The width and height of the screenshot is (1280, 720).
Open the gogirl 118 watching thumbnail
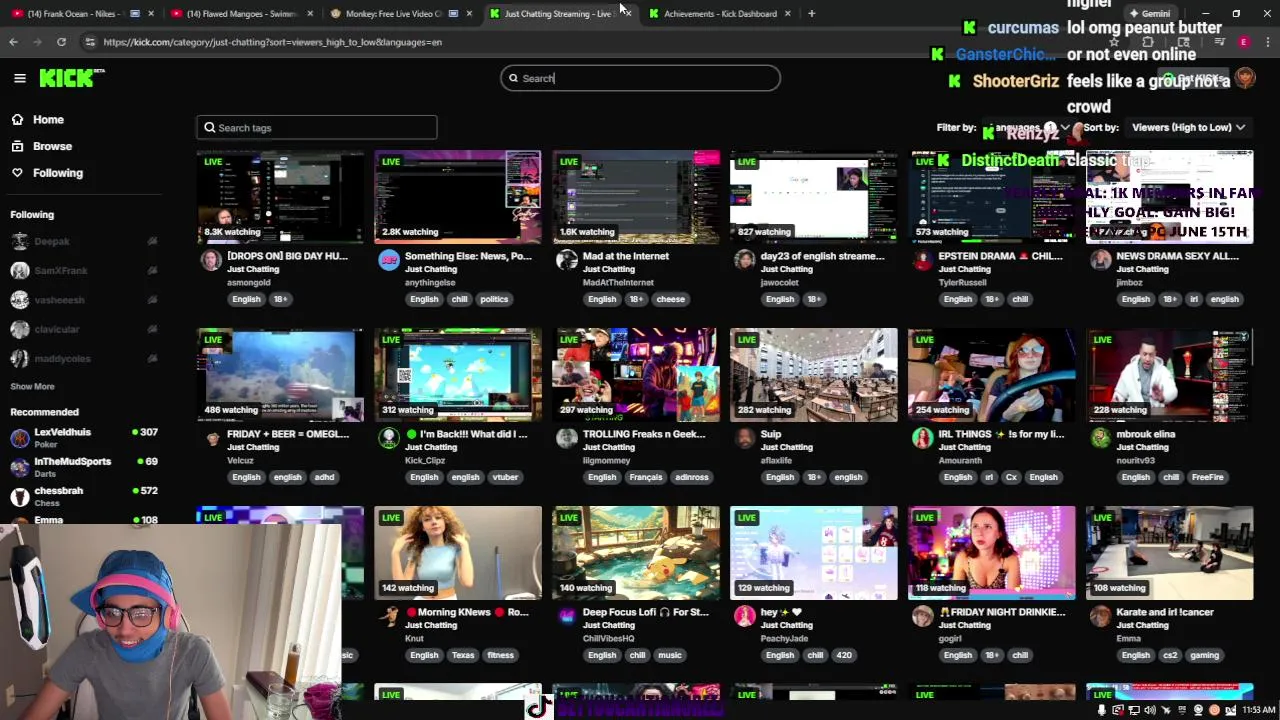[x=992, y=553]
